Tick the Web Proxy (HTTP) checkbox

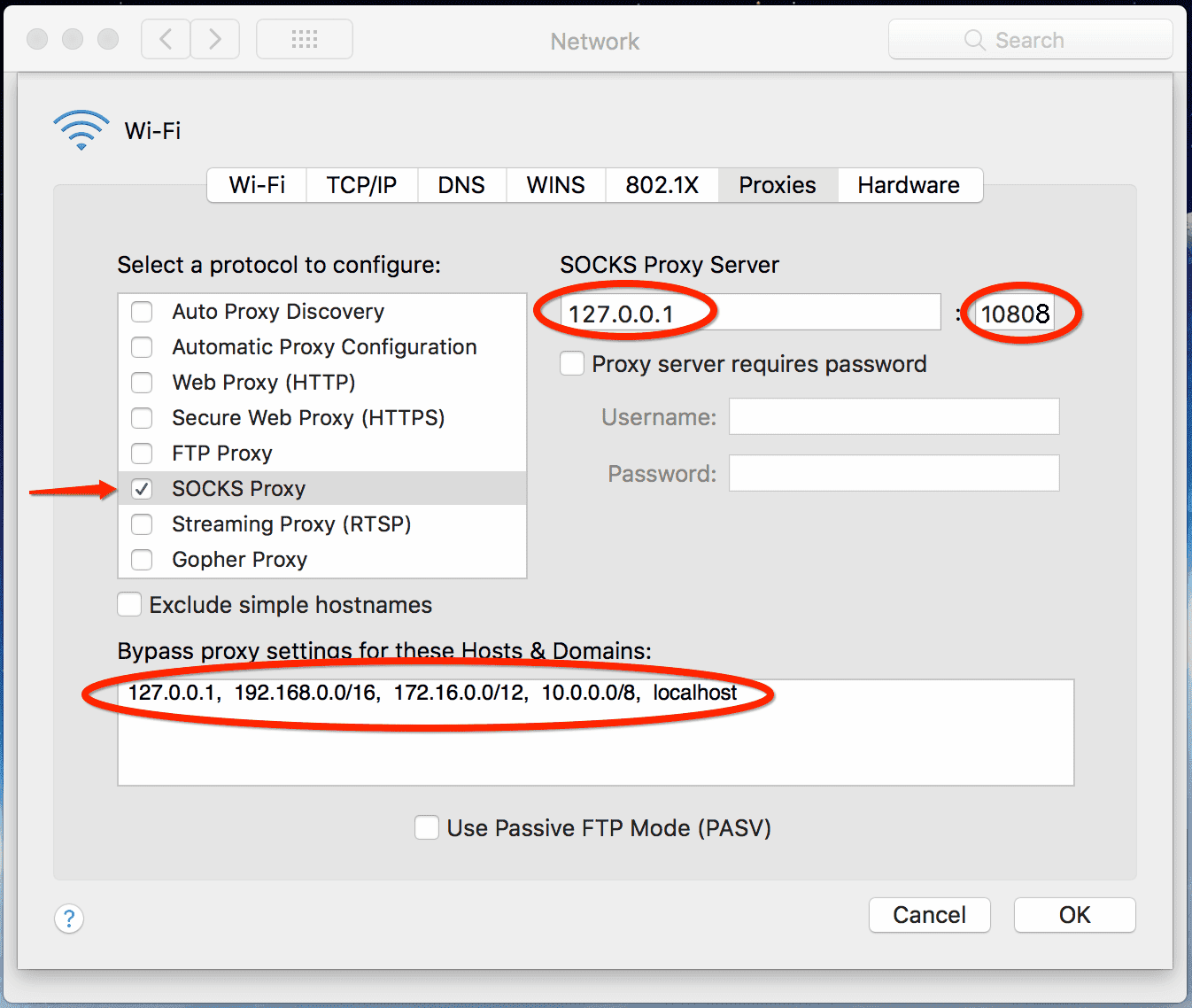tap(142, 383)
